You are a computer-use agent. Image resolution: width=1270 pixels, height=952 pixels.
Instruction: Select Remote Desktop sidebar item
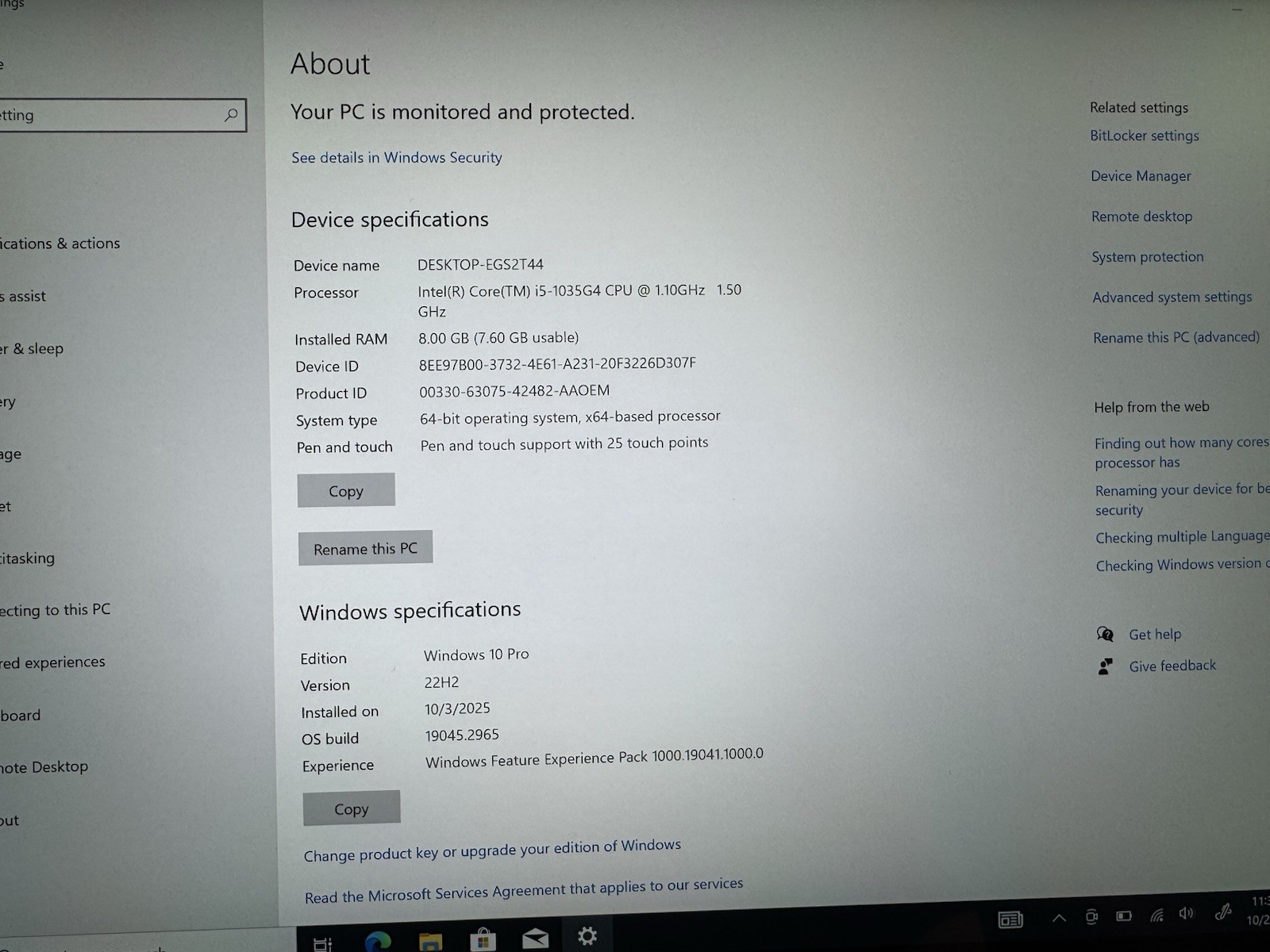pos(44,767)
